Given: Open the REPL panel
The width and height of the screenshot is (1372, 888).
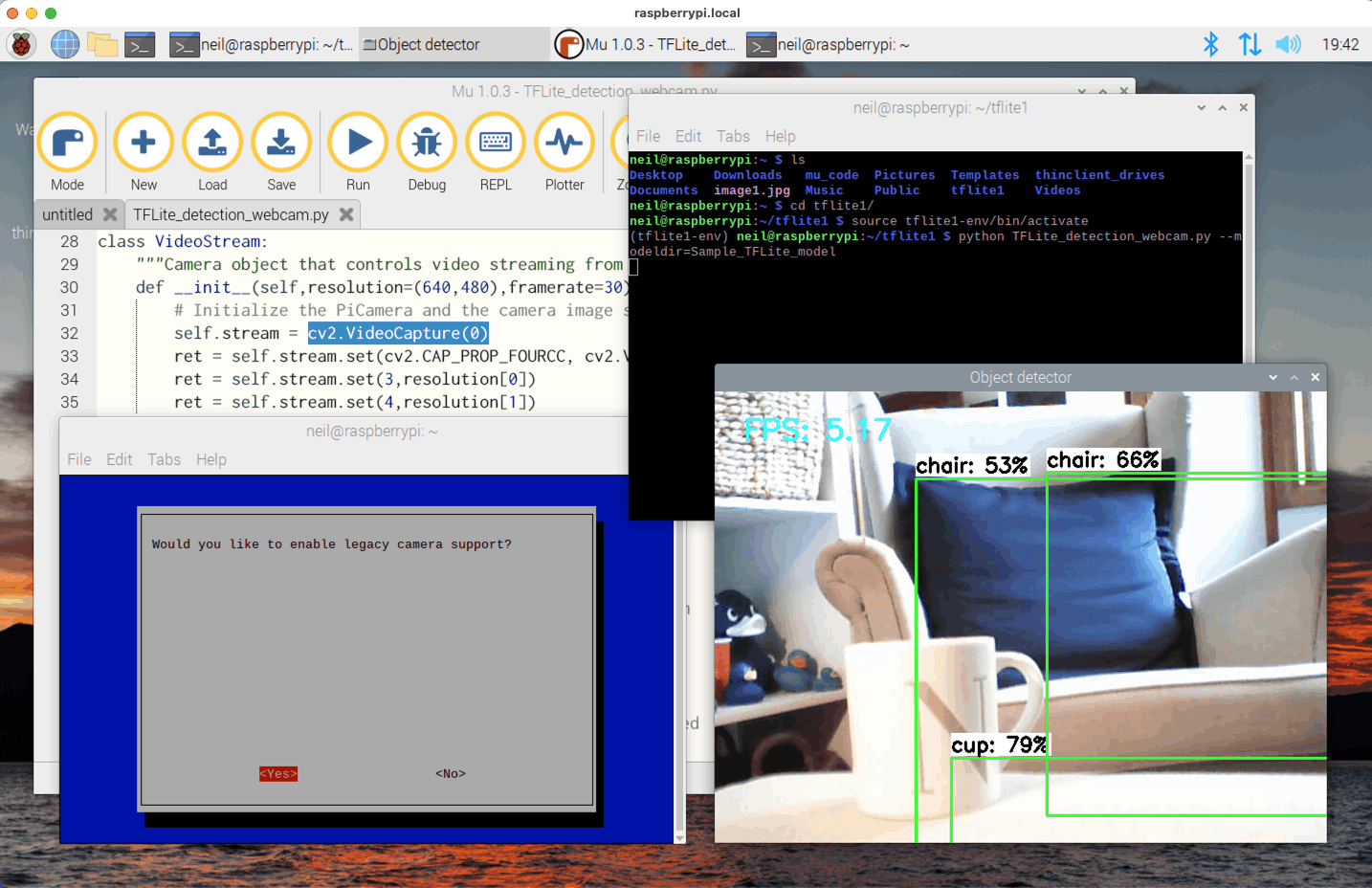Looking at the screenshot, I should (x=496, y=144).
